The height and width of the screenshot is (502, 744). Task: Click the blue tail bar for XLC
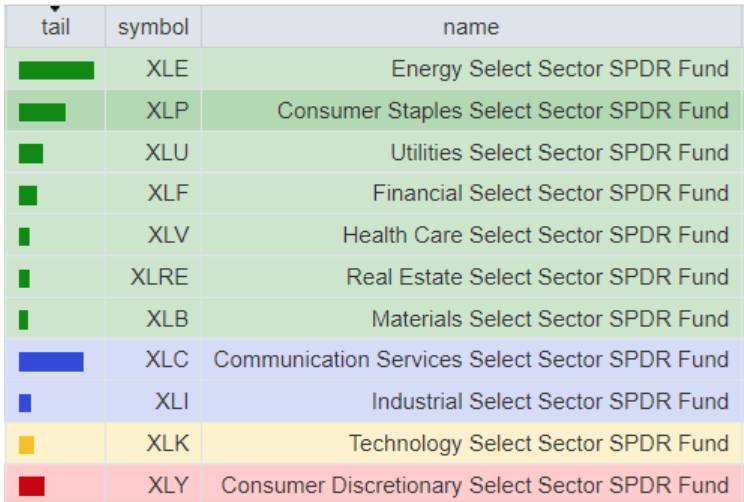coord(51,361)
